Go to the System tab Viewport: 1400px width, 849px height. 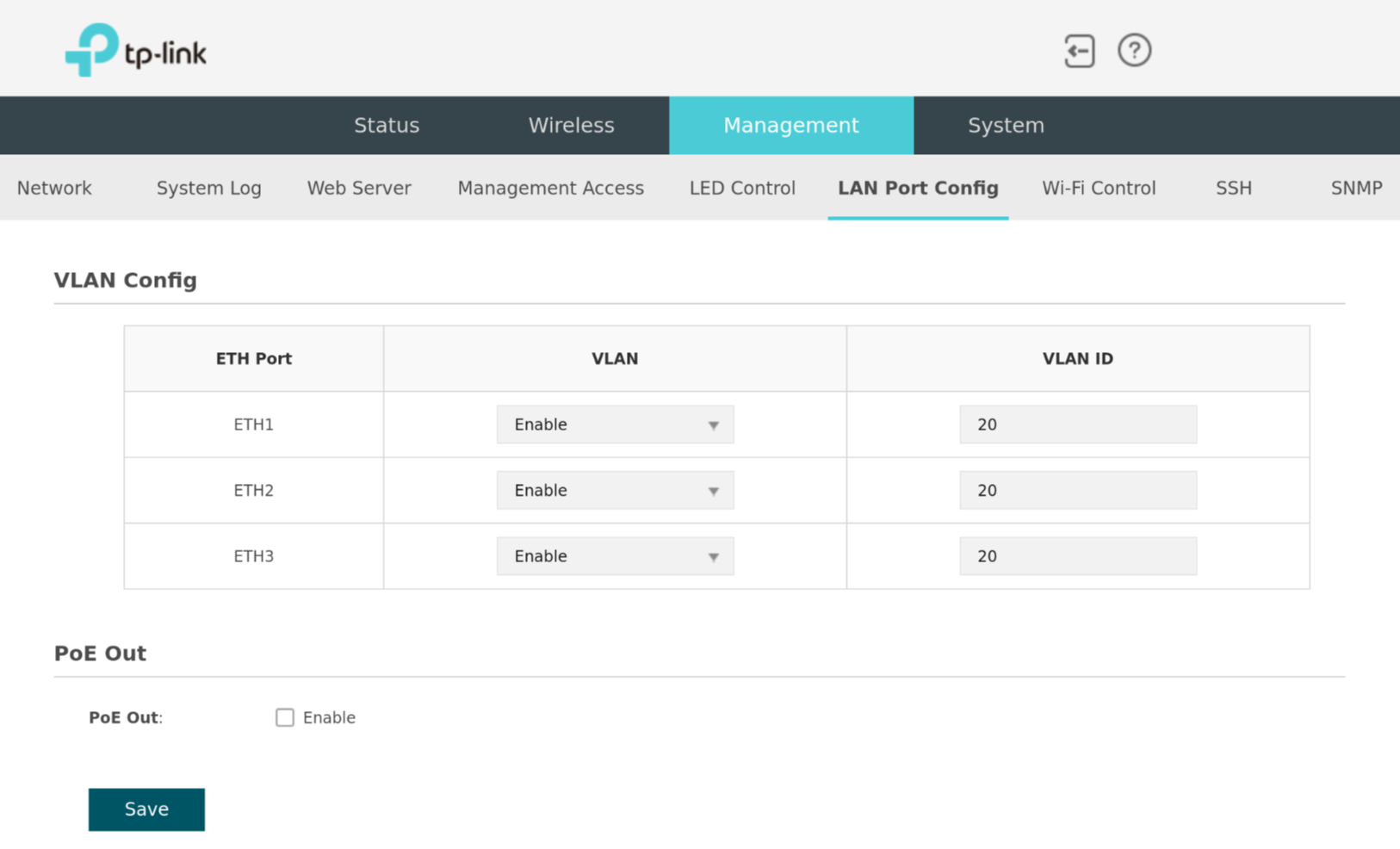click(1006, 126)
